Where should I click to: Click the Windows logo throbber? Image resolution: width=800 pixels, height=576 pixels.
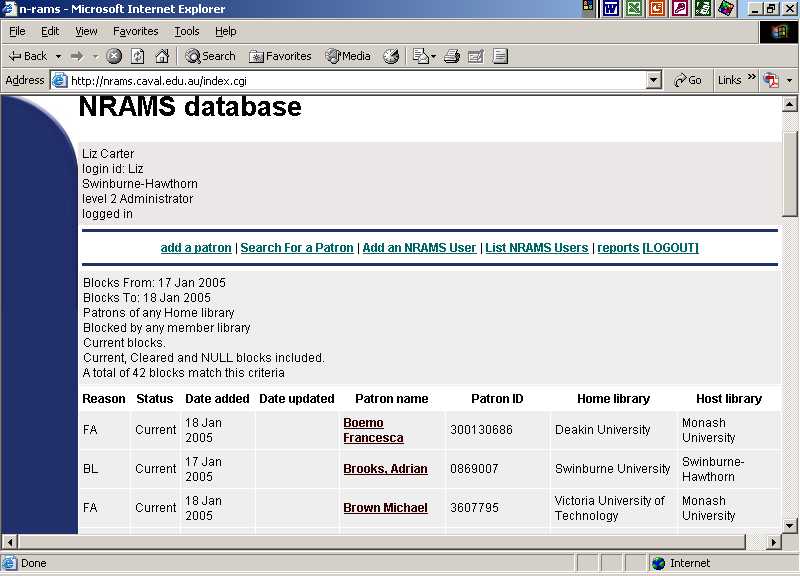(779, 32)
